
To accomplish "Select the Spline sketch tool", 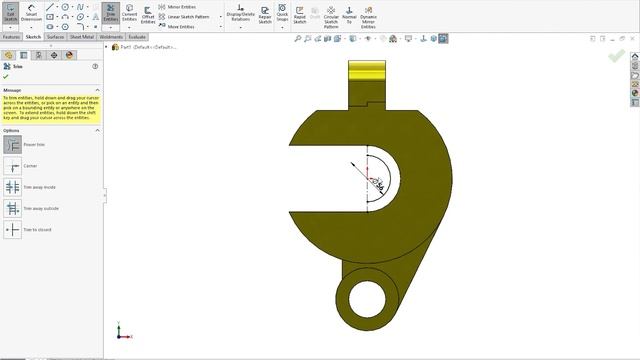I will [80, 7].
